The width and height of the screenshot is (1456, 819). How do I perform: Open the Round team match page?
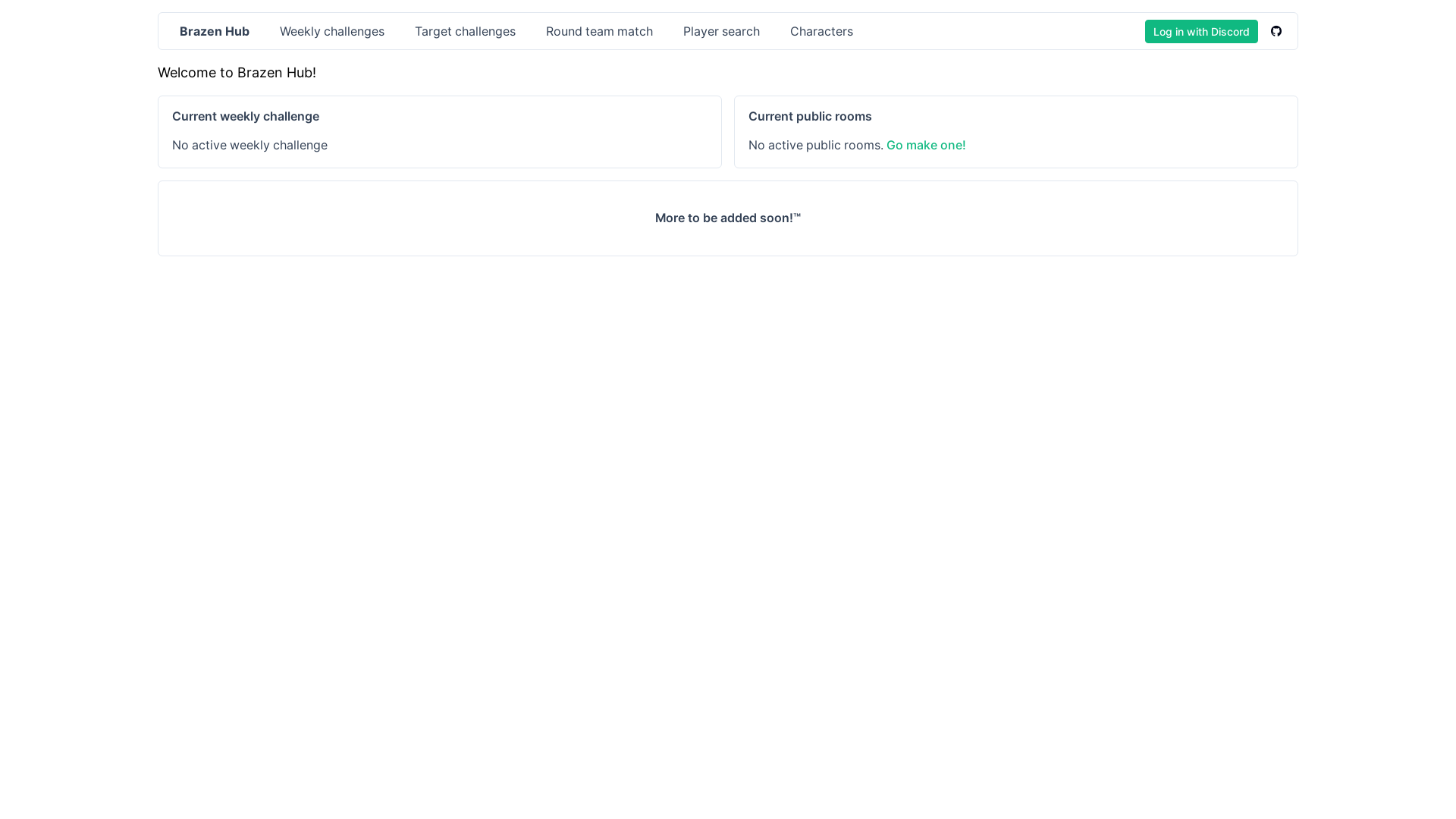click(599, 31)
